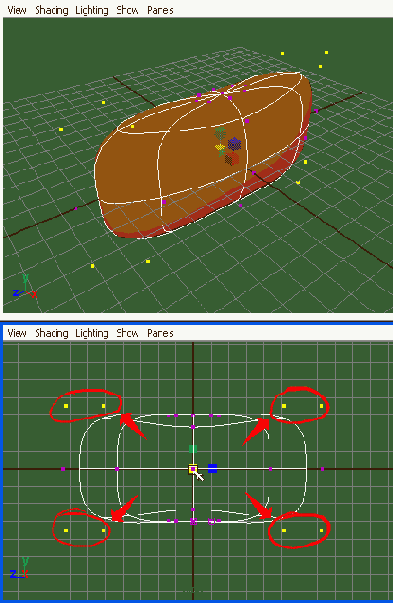Click the red manipulator cube in perspective viewport
The height and width of the screenshot is (603, 393).
pos(232,158)
